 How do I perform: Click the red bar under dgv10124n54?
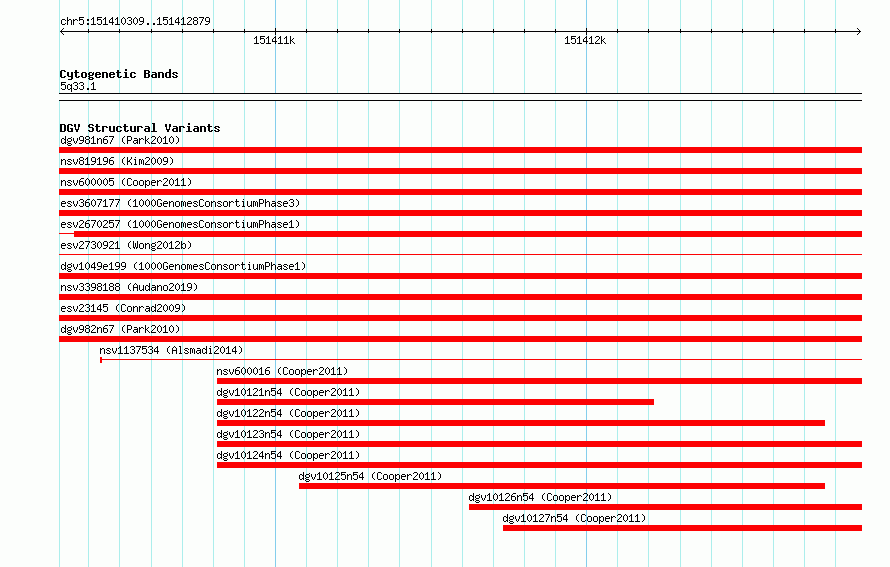(539, 465)
